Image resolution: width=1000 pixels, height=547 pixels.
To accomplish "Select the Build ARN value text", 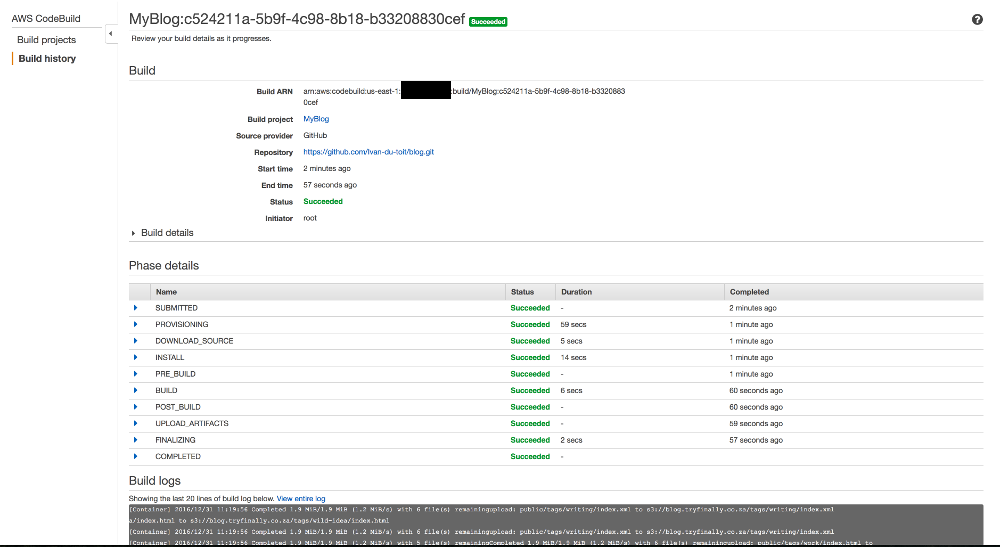I will tap(464, 97).
